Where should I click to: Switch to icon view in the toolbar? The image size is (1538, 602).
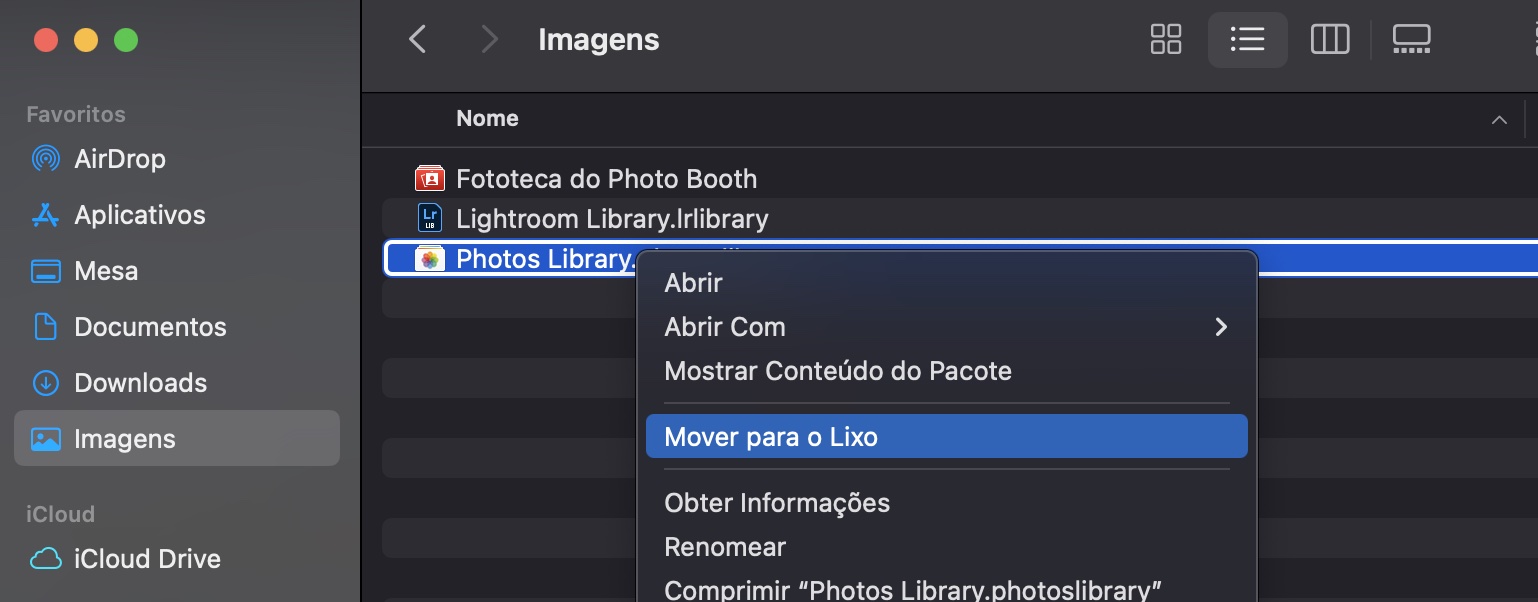tap(1165, 40)
